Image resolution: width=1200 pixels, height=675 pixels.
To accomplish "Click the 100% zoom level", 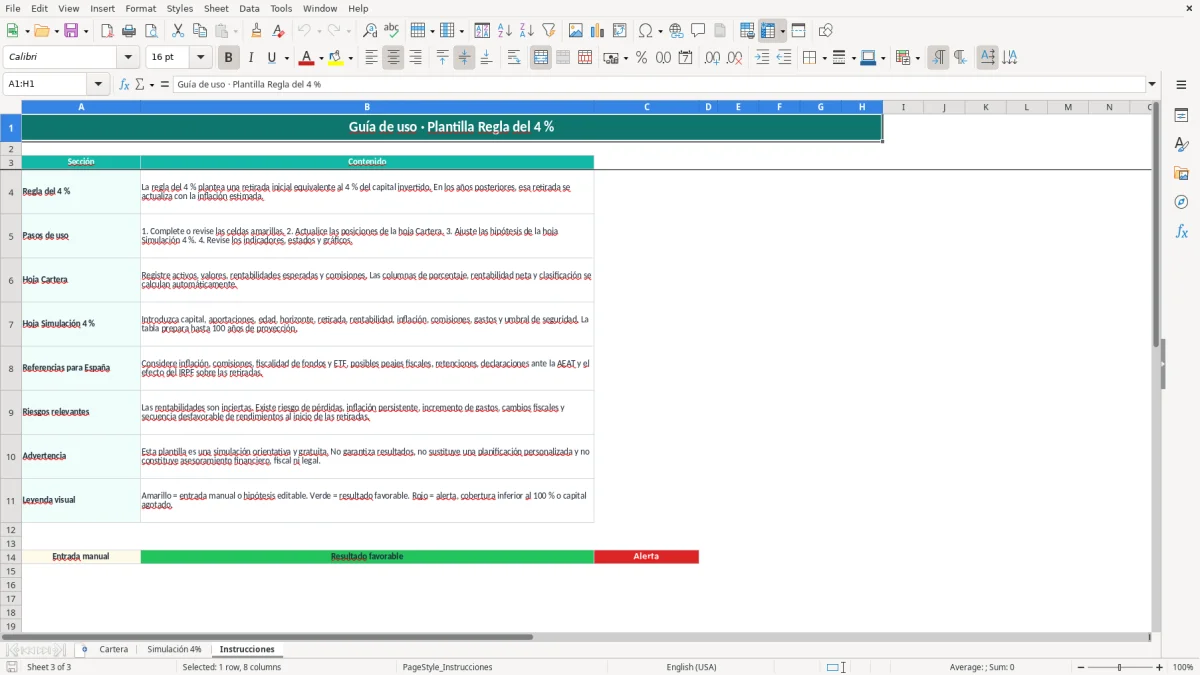I will (1183, 667).
